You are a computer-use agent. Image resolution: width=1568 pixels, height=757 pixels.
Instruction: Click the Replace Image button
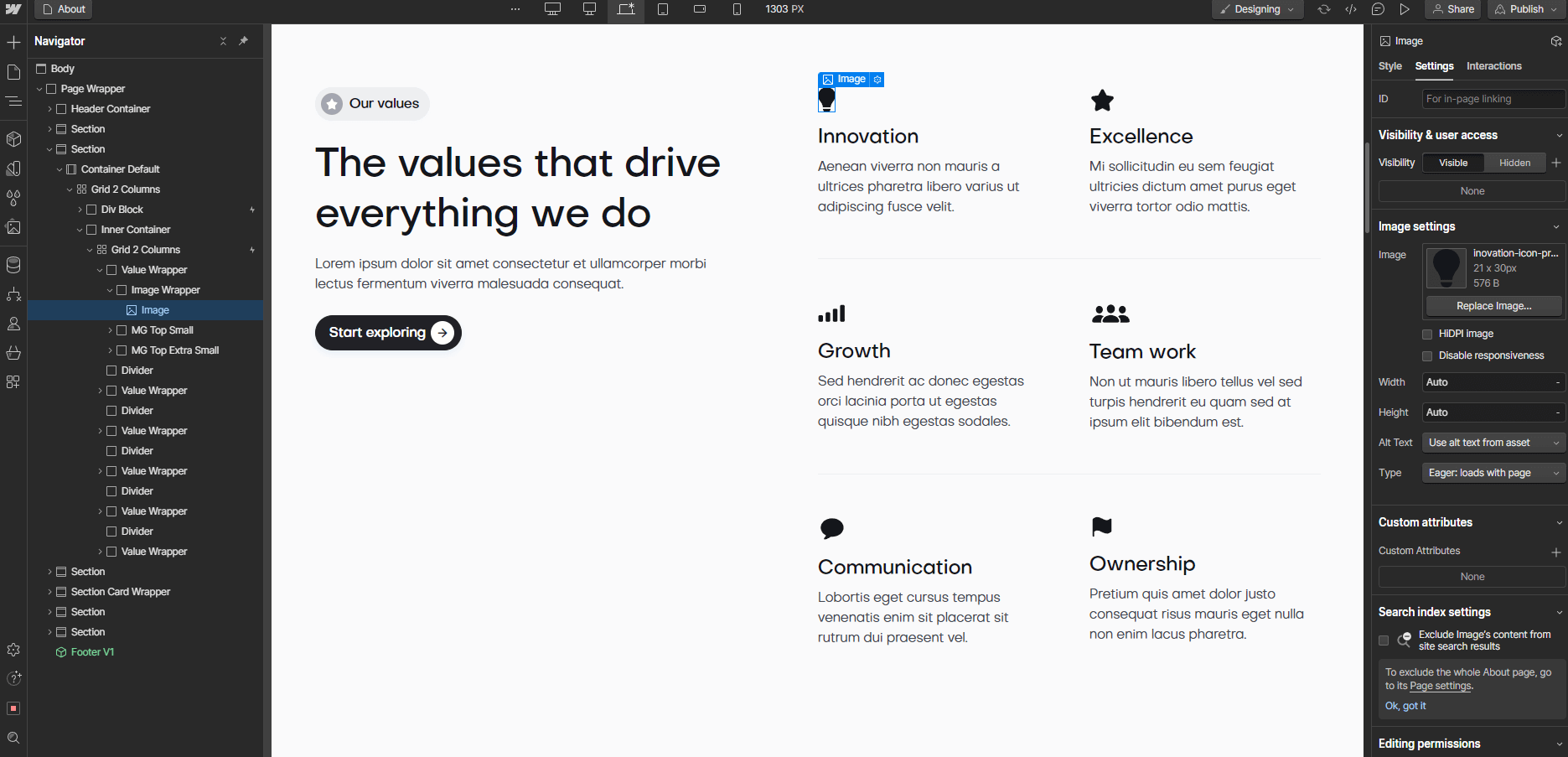click(1493, 305)
